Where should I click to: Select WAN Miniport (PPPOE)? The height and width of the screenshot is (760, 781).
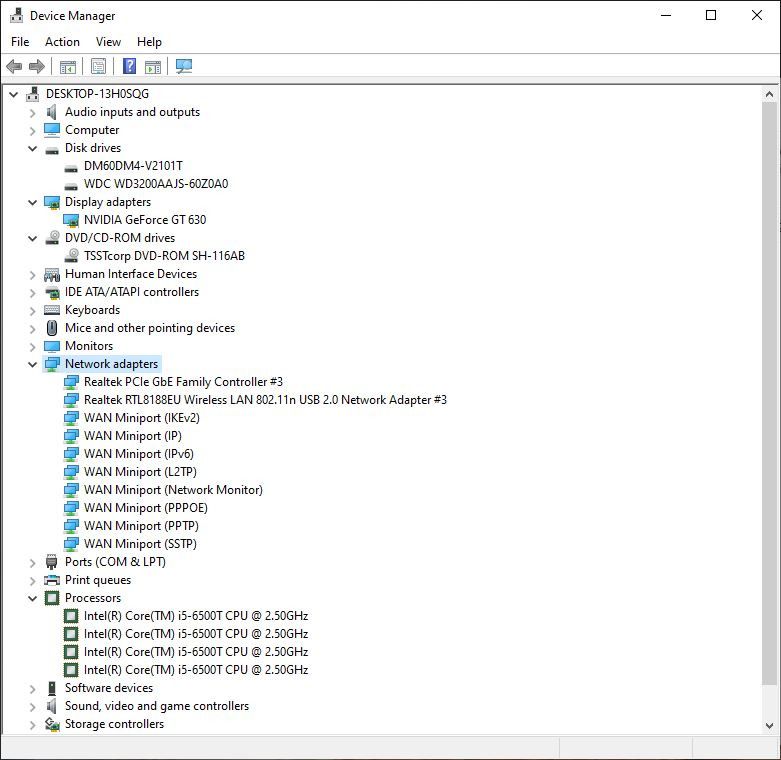pyautogui.click(x=145, y=508)
